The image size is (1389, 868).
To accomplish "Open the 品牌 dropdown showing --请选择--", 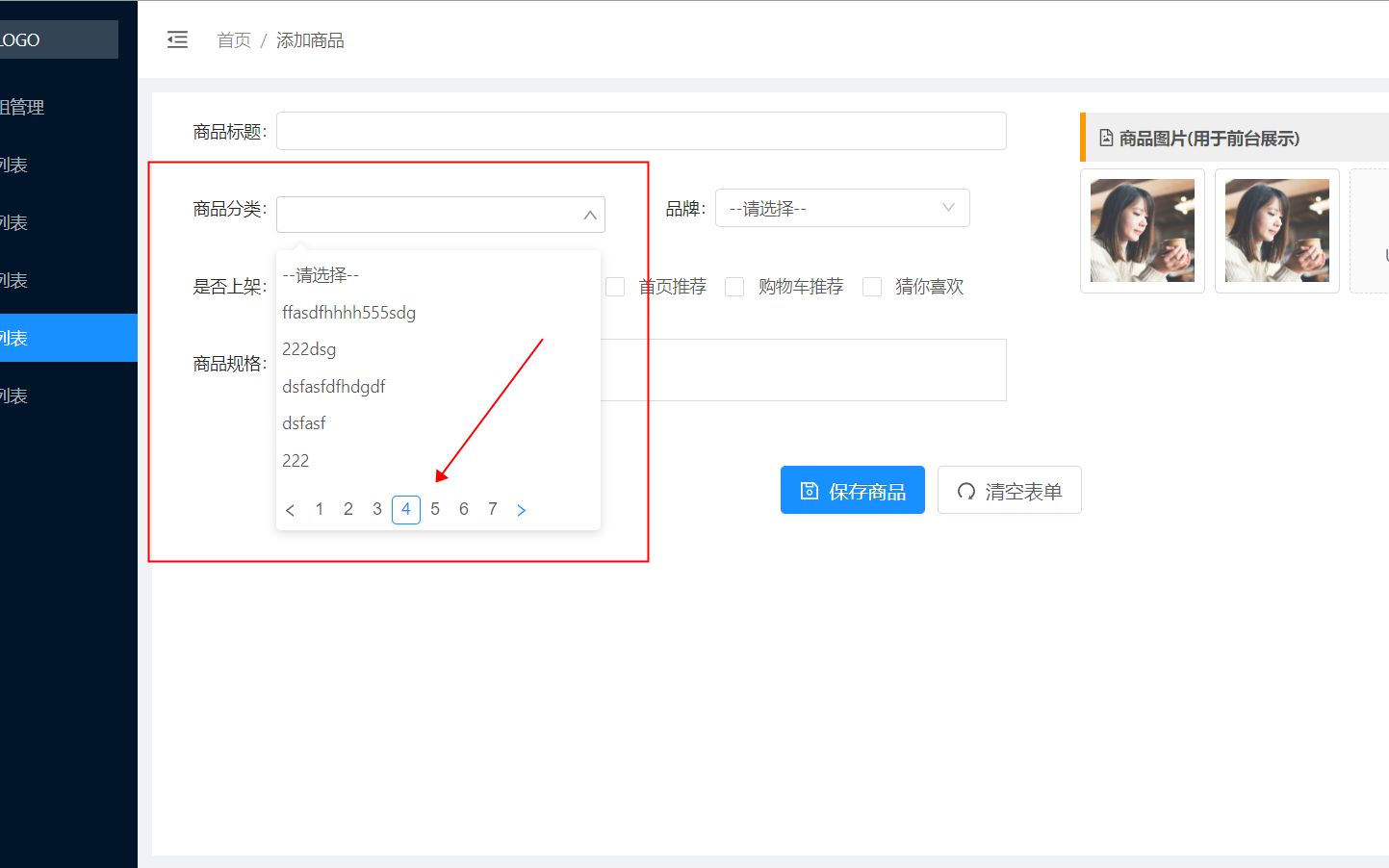I will point(842,208).
